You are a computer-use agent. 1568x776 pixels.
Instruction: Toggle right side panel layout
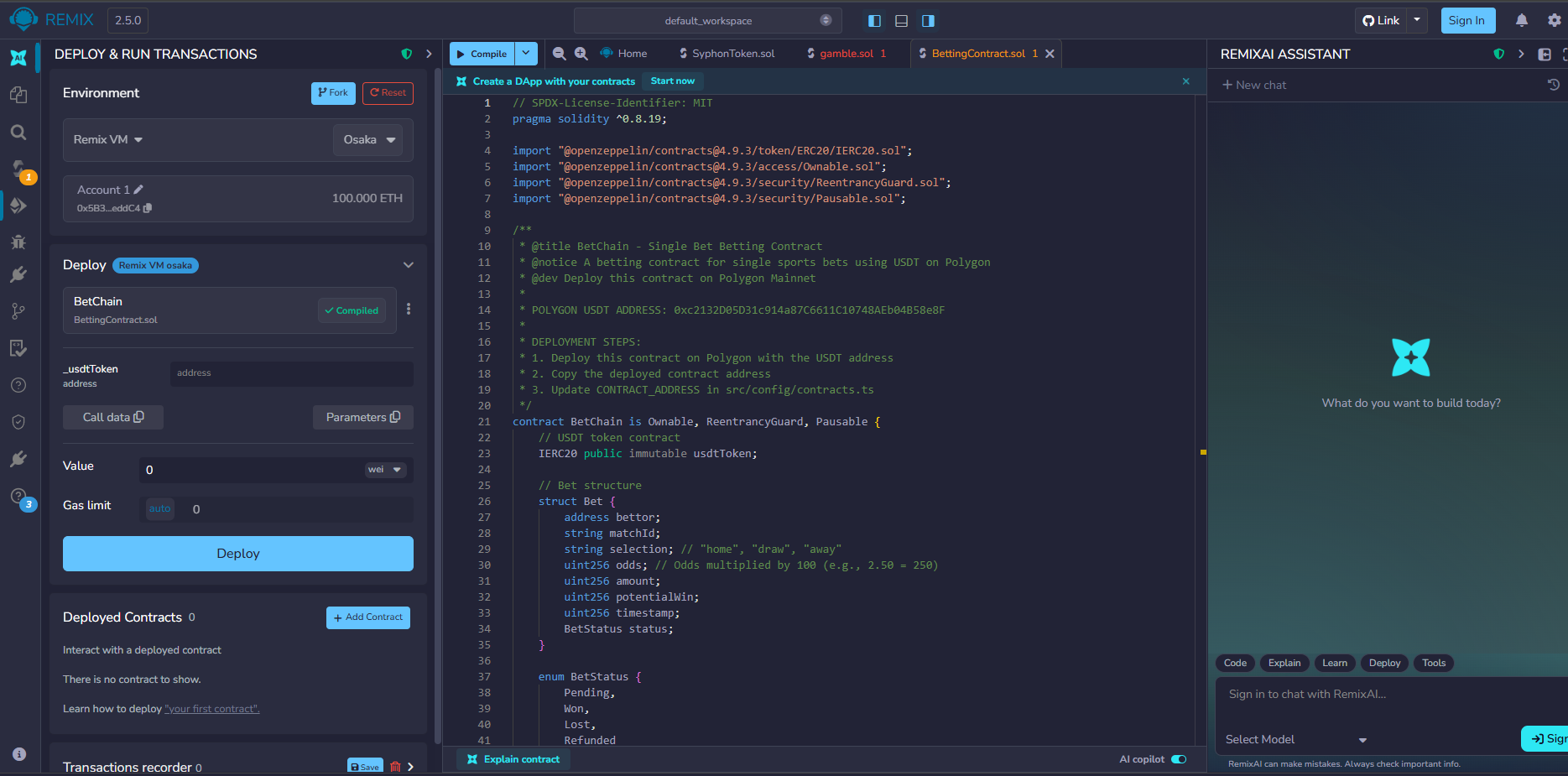[x=928, y=21]
